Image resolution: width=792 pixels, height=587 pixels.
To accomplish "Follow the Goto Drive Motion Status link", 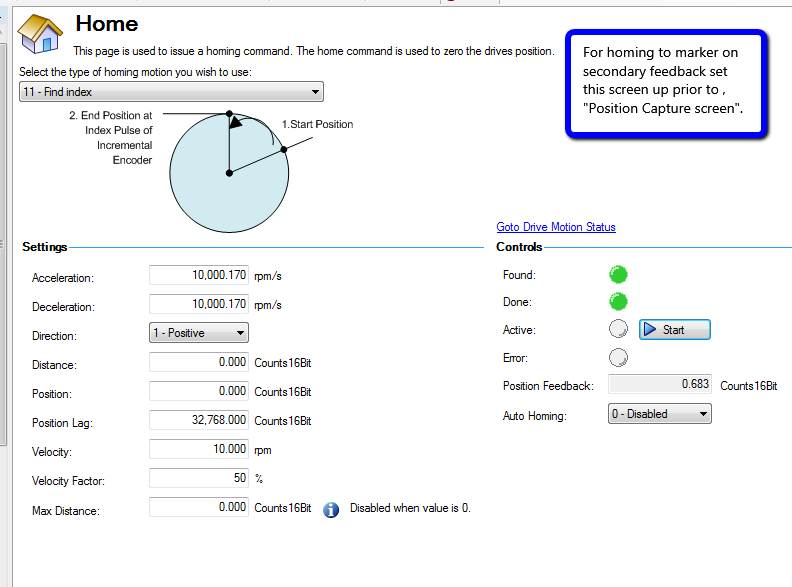I will pyautogui.click(x=556, y=227).
